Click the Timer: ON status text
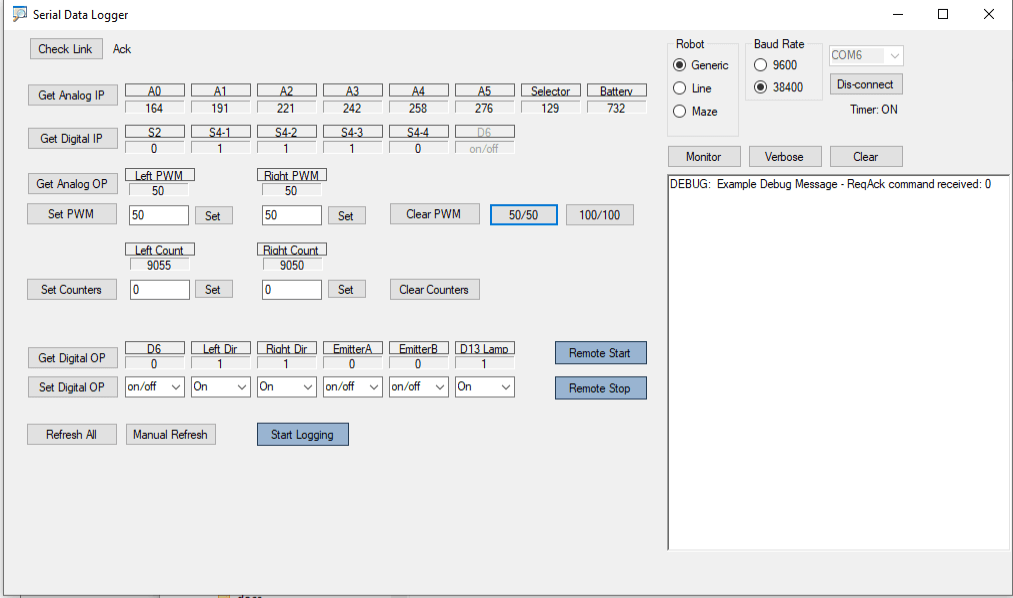The width and height of the screenshot is (1013, 598). 873,110
